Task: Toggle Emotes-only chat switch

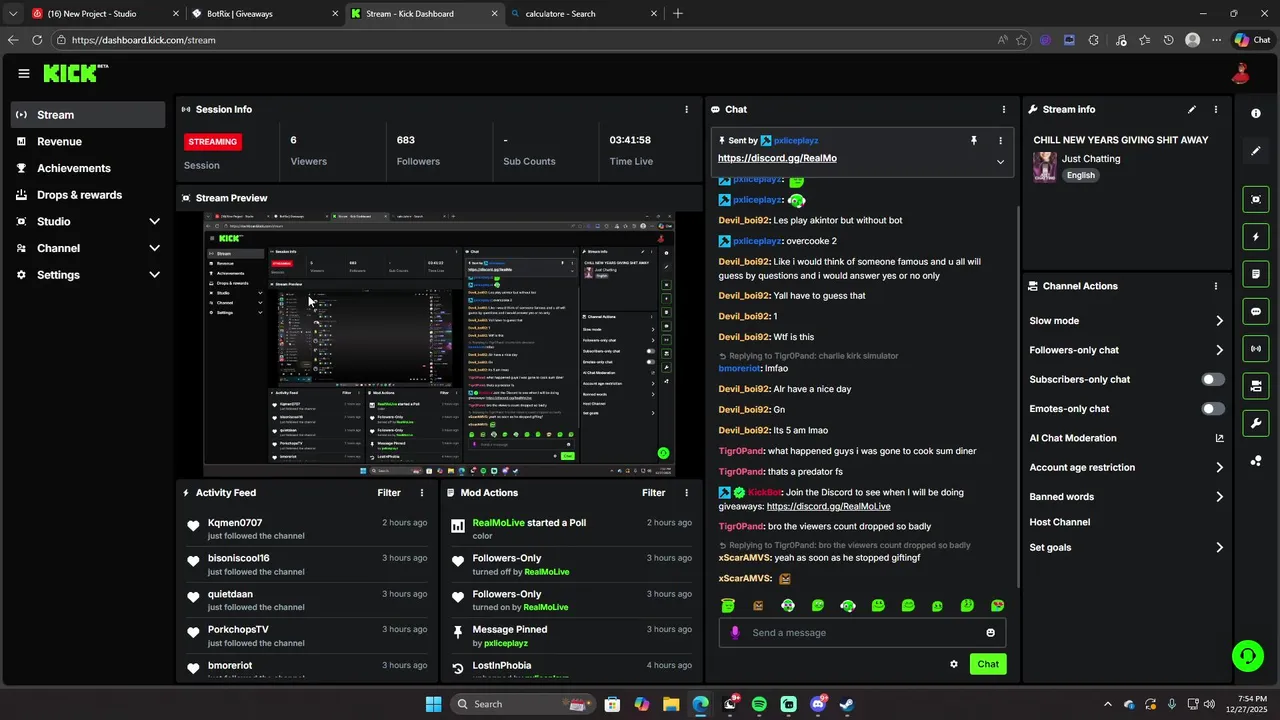Action: pos(1213,409)
